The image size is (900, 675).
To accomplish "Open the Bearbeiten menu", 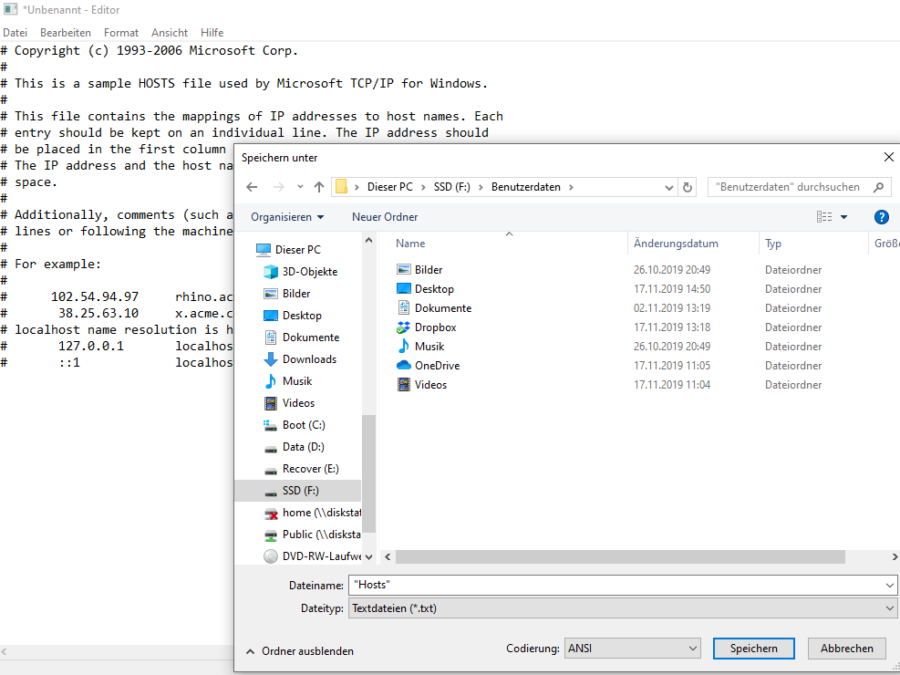I will (65, 31).
